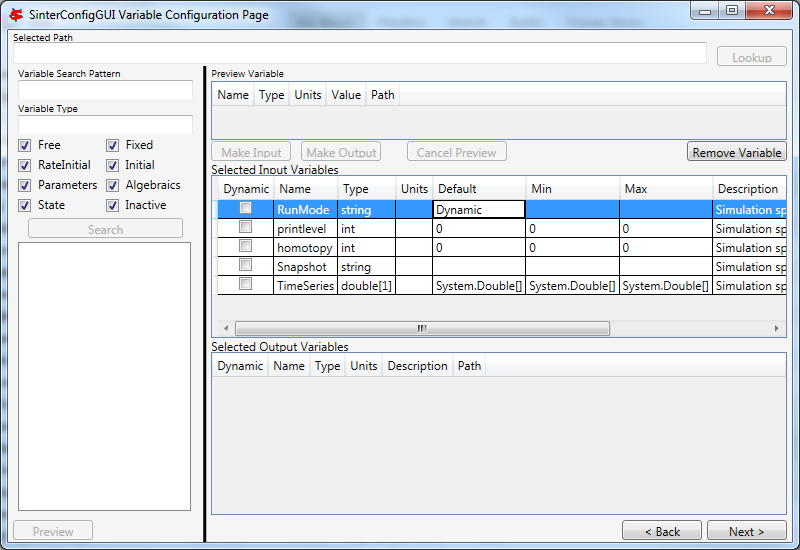Disable the Algebraics checkbox

point(113,185)
